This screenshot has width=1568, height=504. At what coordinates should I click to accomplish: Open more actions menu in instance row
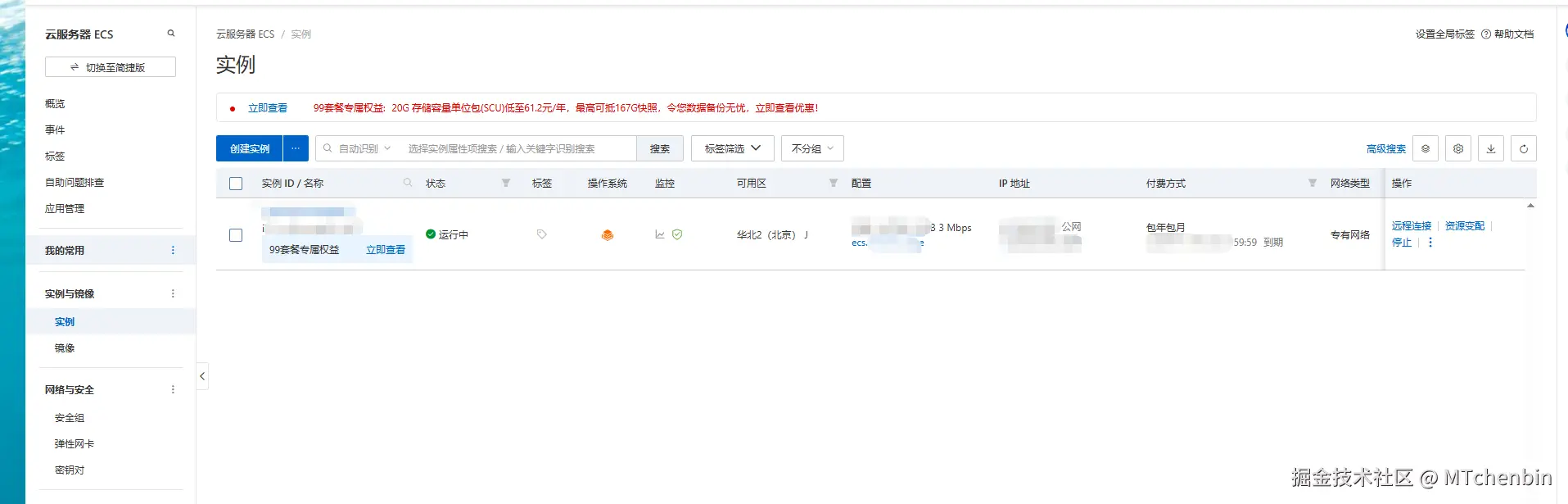[x=1430, y=243]
